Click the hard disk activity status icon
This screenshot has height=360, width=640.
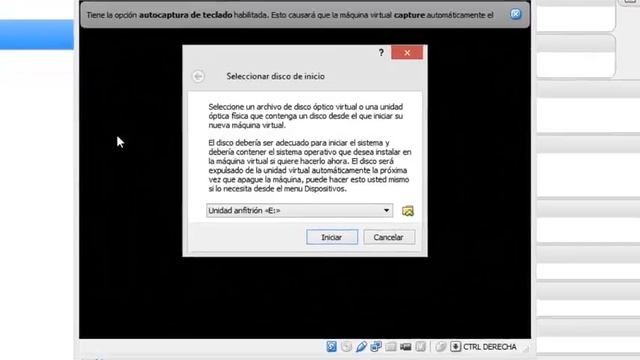coord(331,347)
